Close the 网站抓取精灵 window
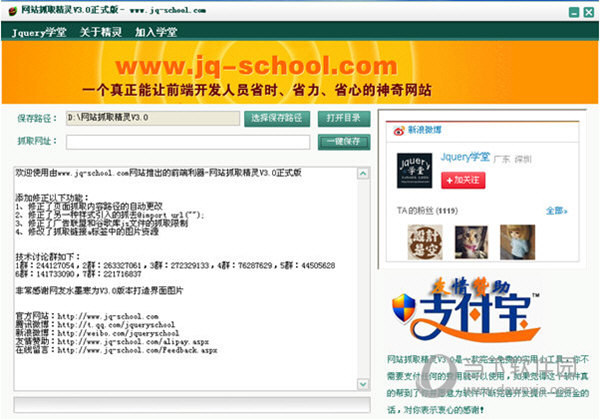Image resolution: width=600 pixels, height=419 pixels. tap(589, 12)
